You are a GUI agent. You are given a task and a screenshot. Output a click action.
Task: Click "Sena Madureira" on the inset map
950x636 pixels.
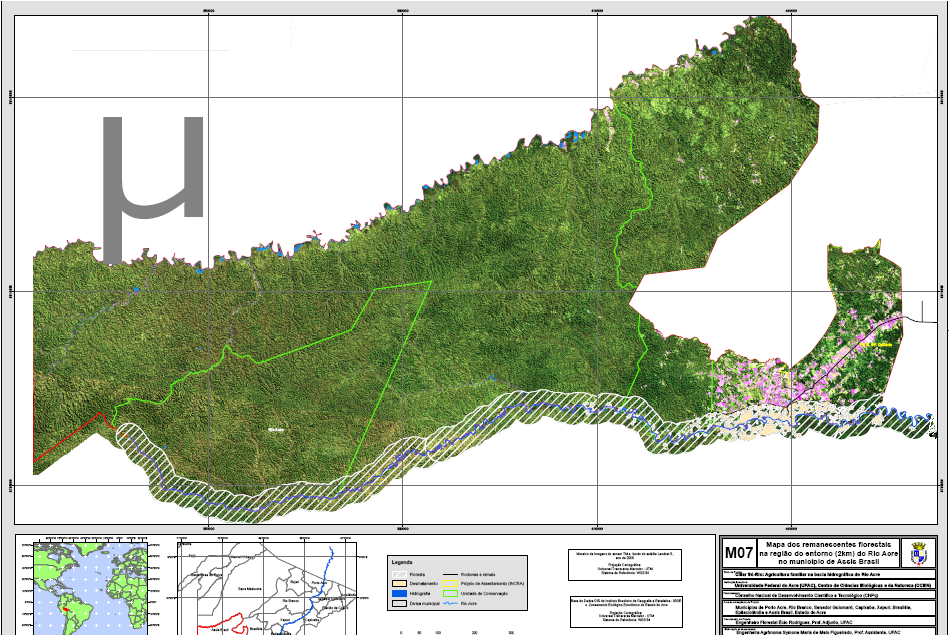pos(250,588)
